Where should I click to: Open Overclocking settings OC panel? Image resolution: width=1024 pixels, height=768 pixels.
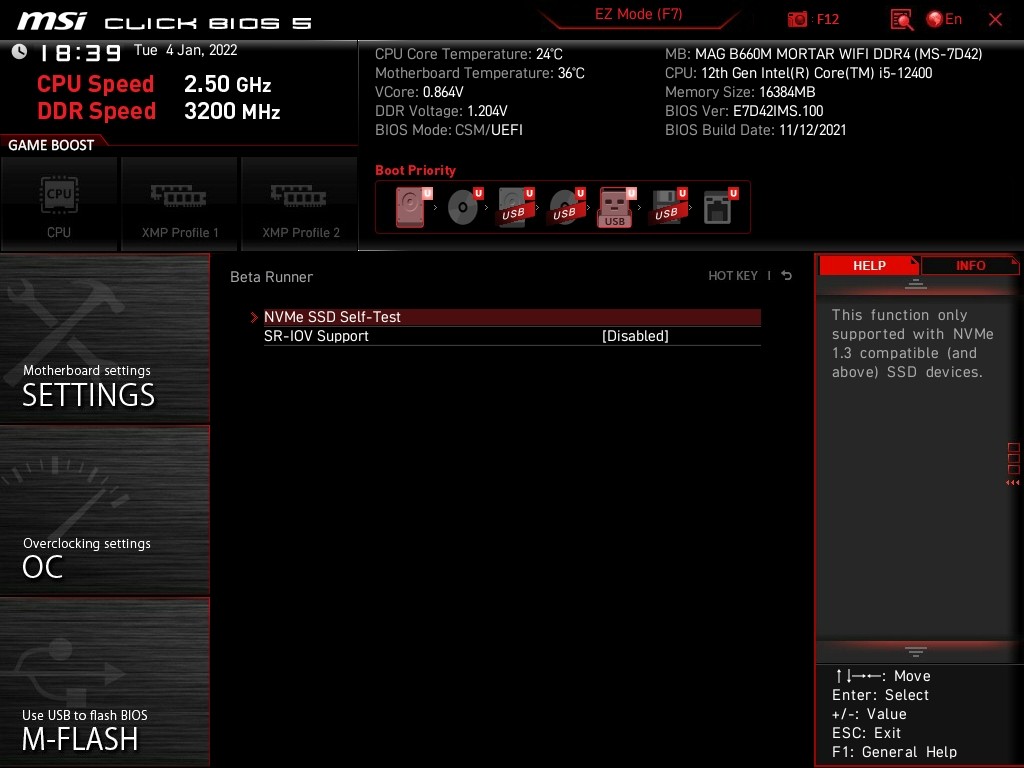[104, 510]
